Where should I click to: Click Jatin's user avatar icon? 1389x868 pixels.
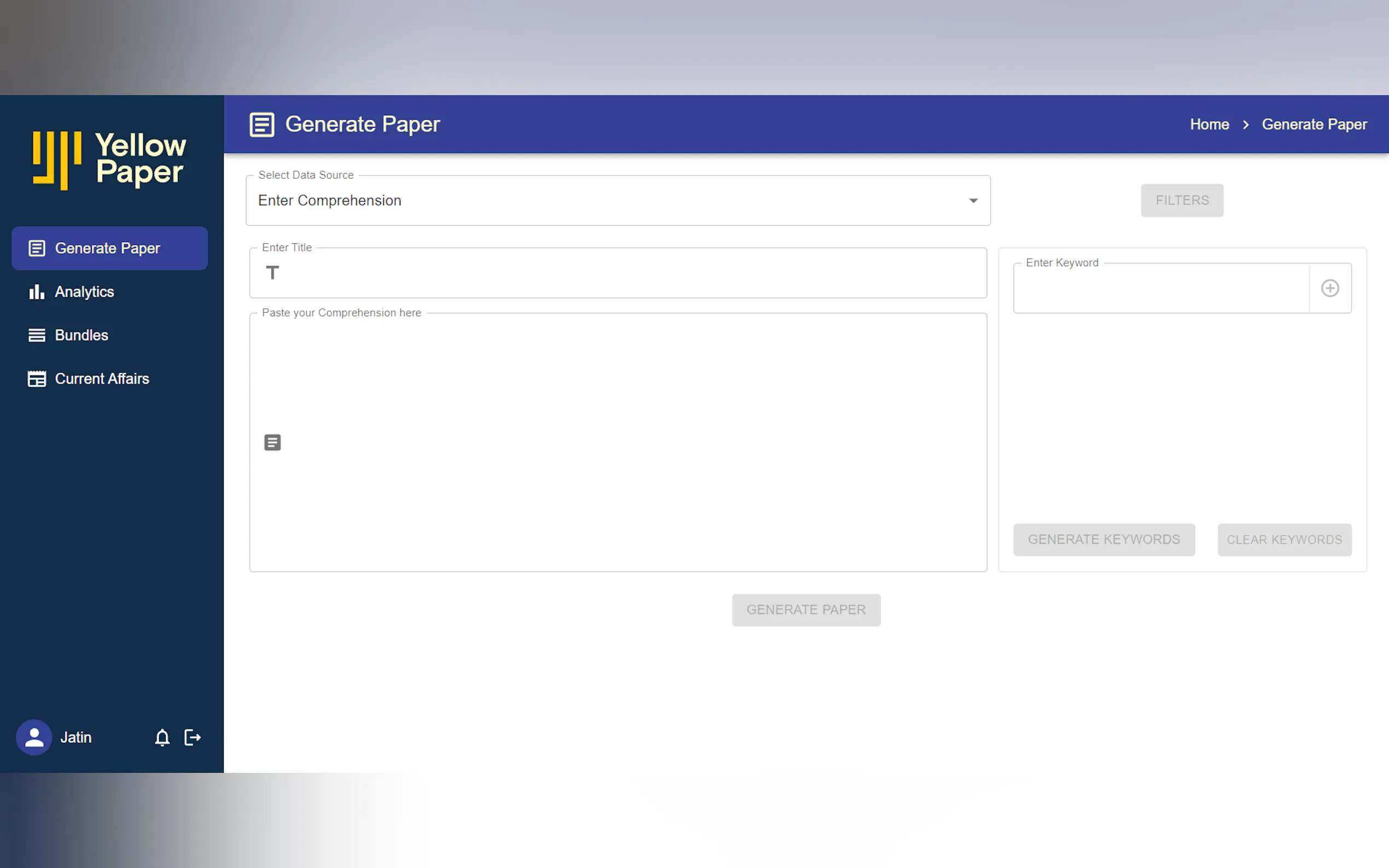pyautogui.click(x=34, y=737)
